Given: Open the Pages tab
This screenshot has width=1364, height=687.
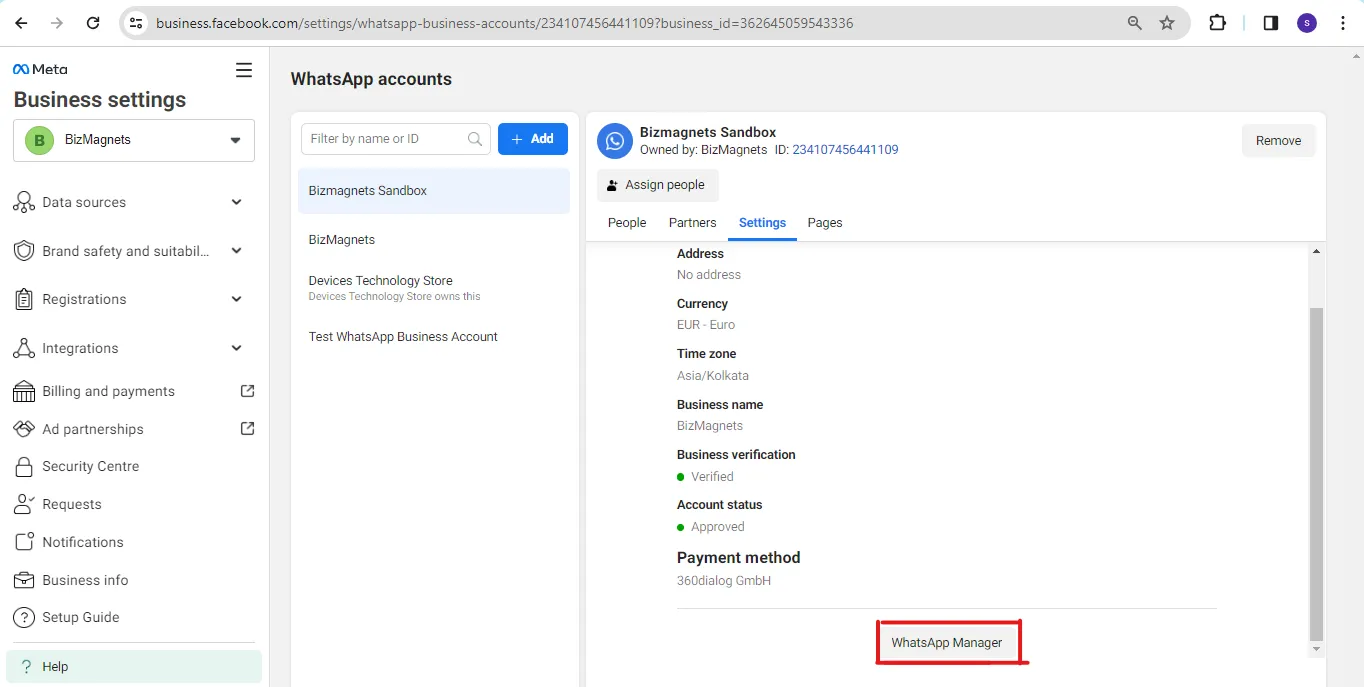Looking at the screenshot, I should pos(825,223).
